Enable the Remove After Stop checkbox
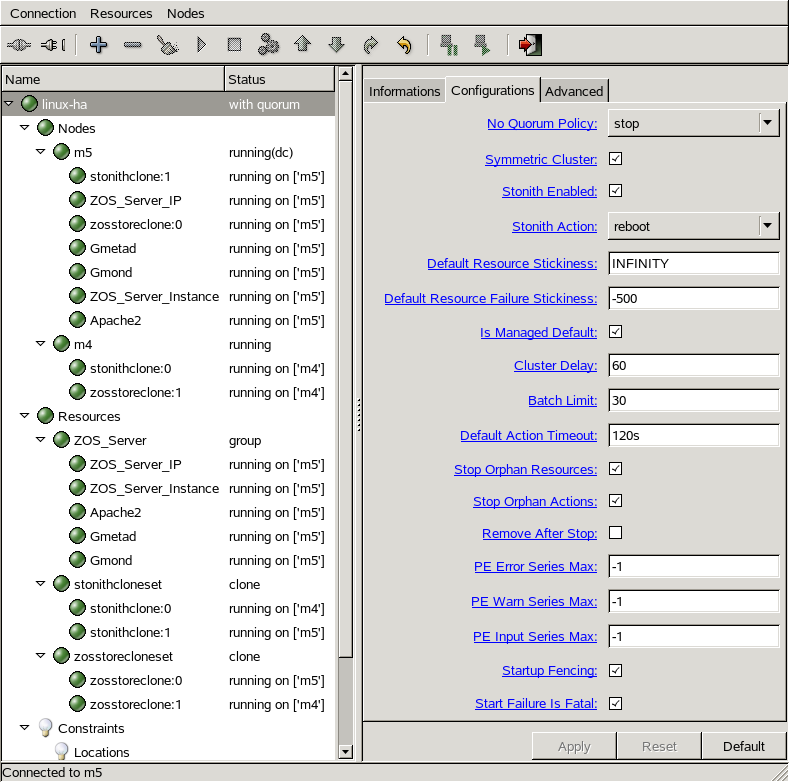The width and height of the screenshot is (789, 782). point(616,533)
